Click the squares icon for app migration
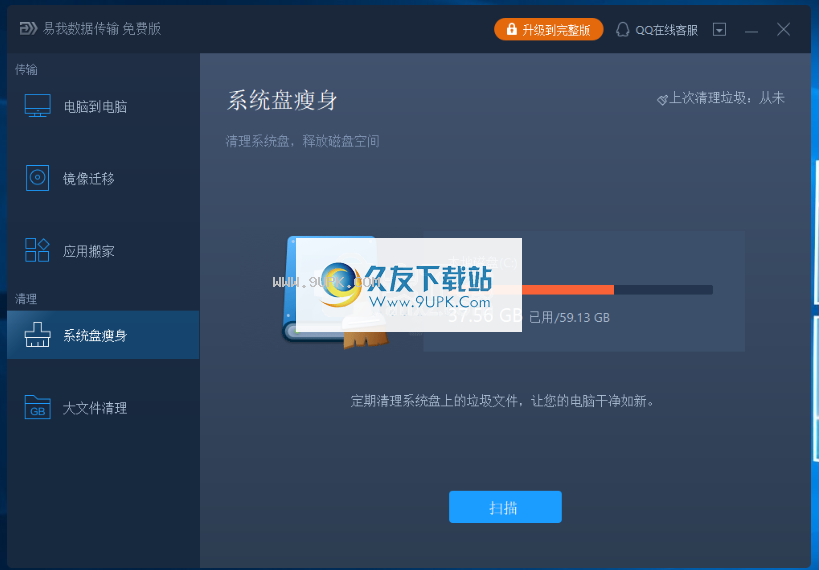Viewport: 819px width, 570px height. click(x=37, y=250)
